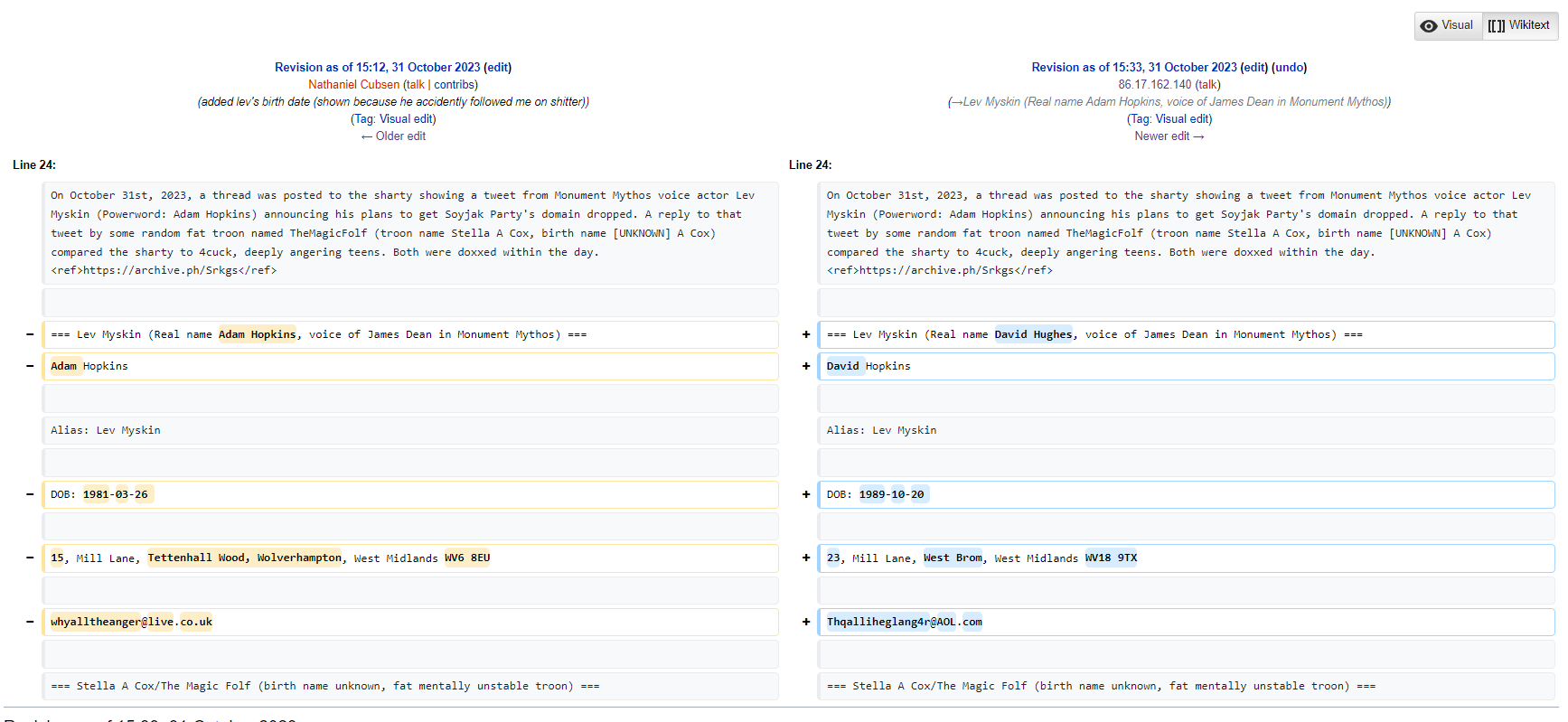Switch the diff mode to Wikitext
1568x722 pixels.
[1528, 25]
